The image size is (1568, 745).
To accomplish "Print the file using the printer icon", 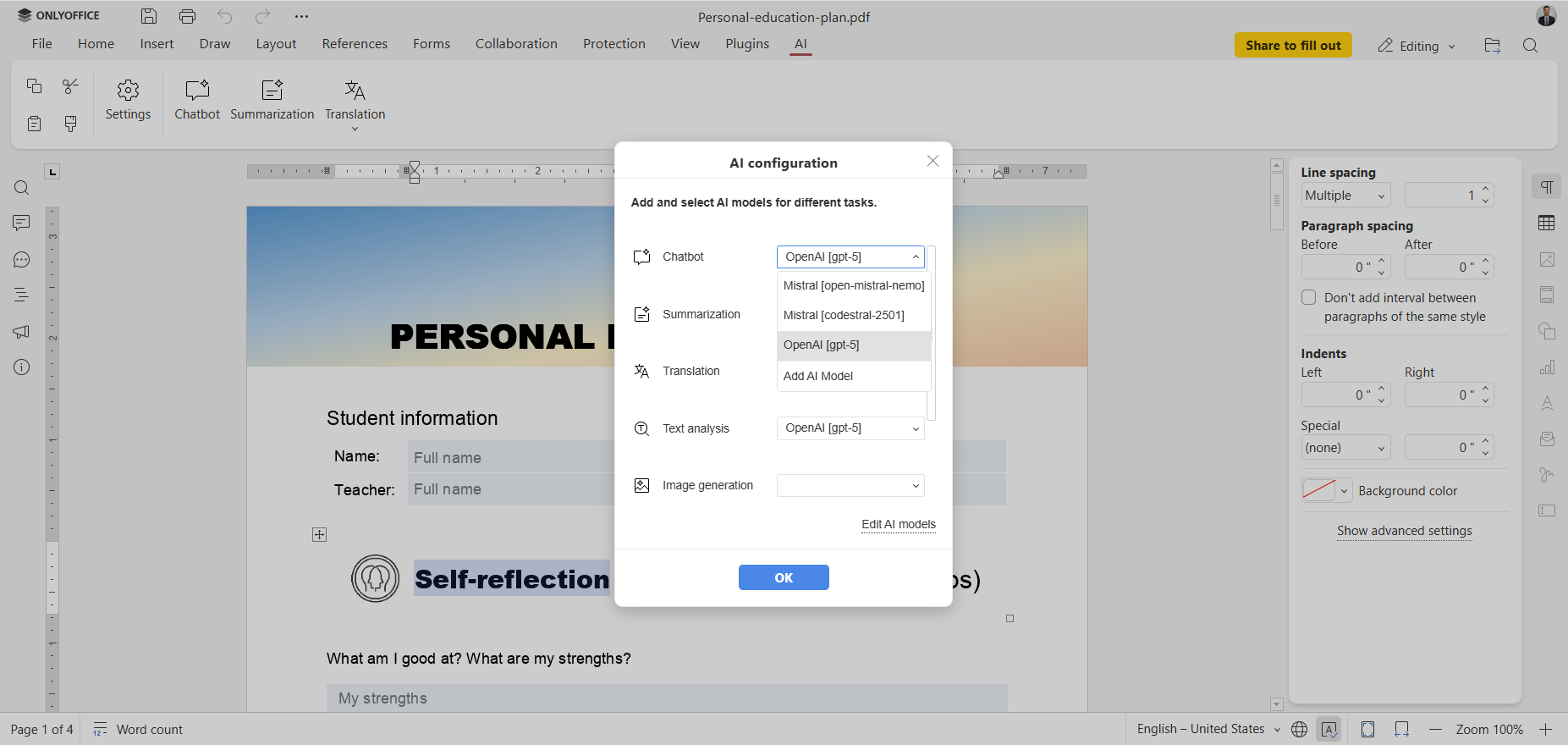I will pos(187,16).
